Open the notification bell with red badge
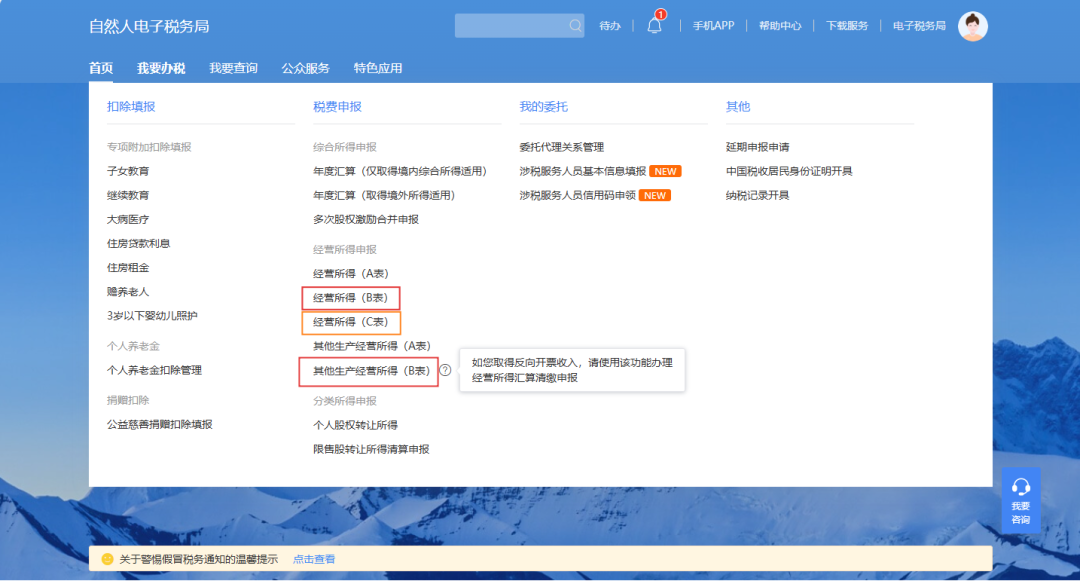This screenshot has width=1080, height=581. click(655, 25)
